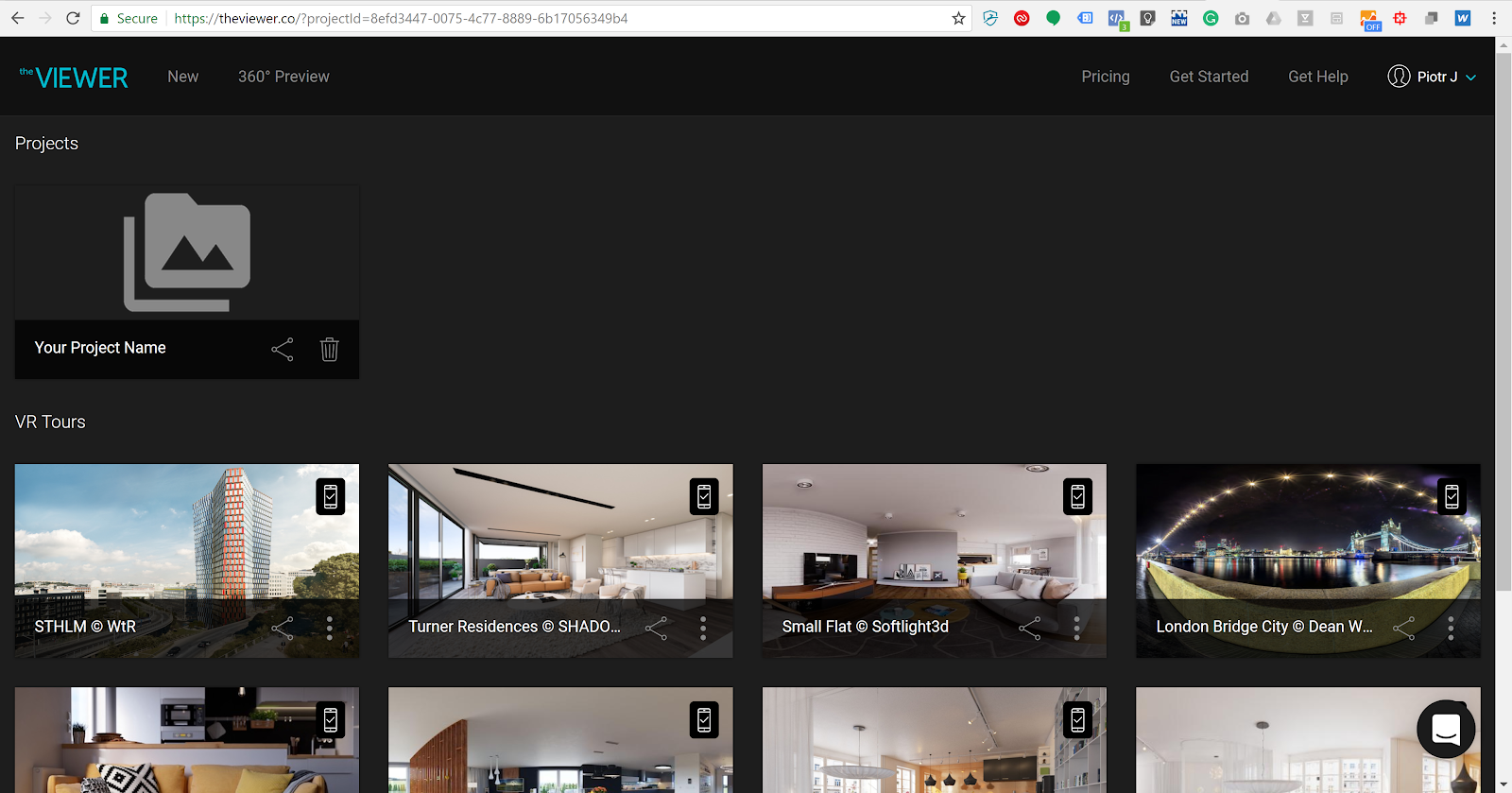The width and height of the screenshot is (1512, 793).
Task: Open white loft interior tour thumbnail
Action: point(1308,740)
